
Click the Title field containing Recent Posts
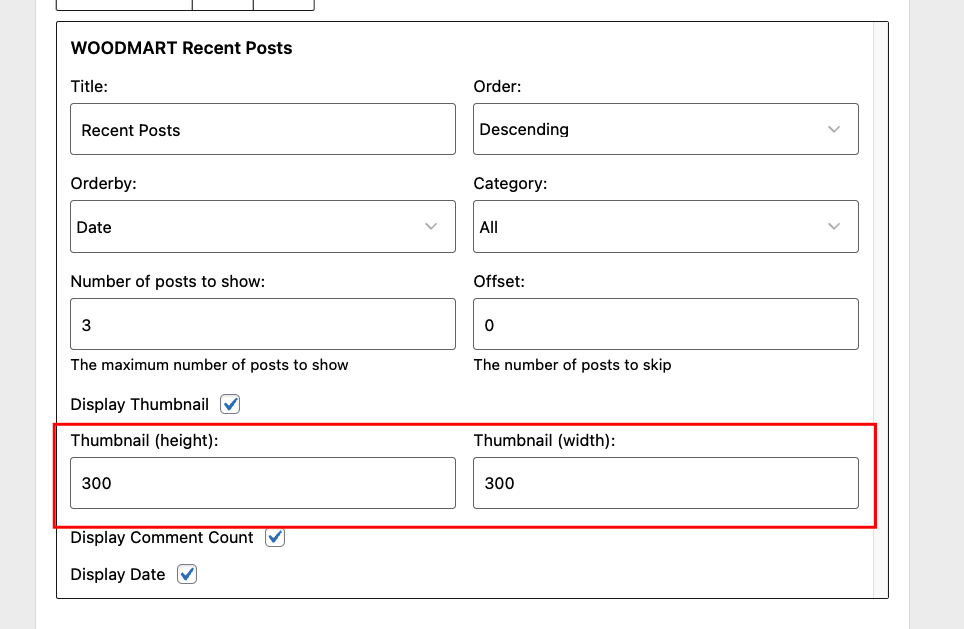tap(263, 129)
